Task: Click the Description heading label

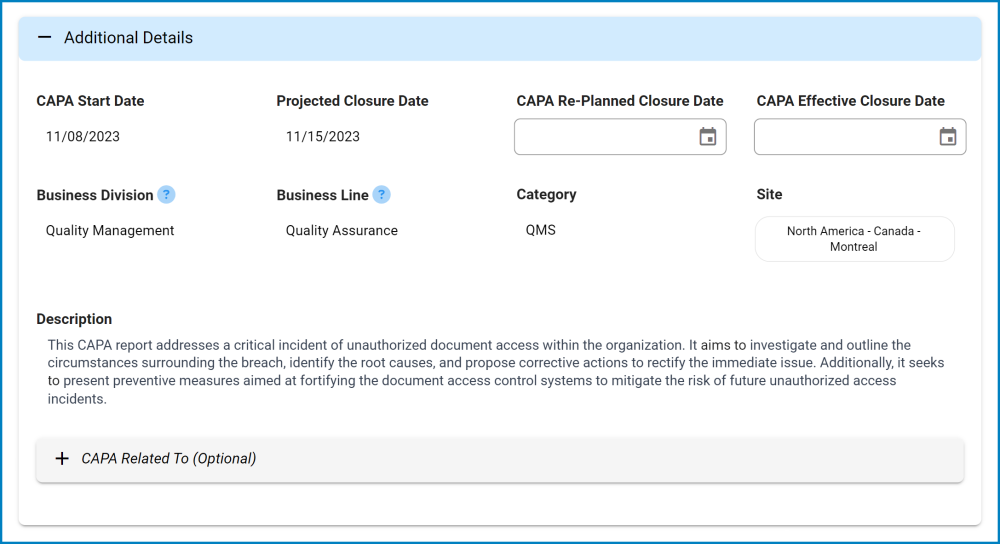Action: pyautogui.click(x=74, y=319)
